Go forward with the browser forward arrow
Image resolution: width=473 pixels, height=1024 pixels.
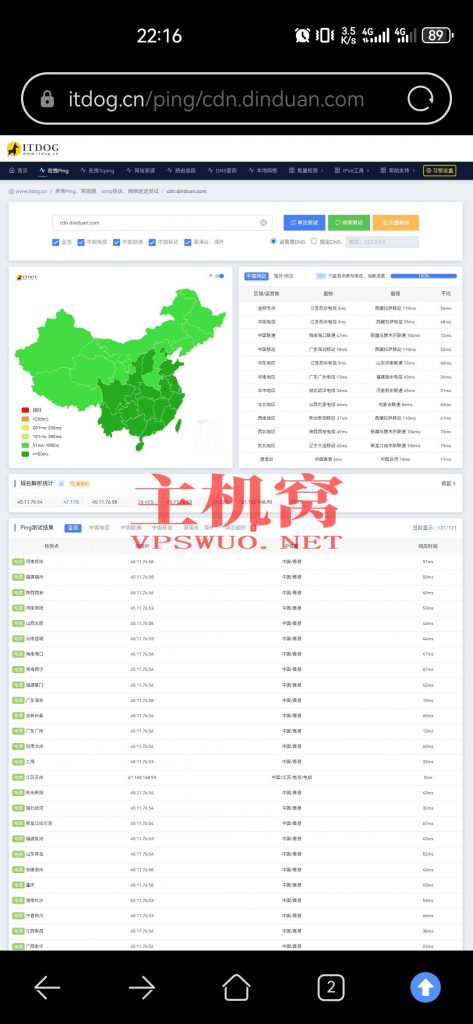pyautogui.click(x=142, y=987)
